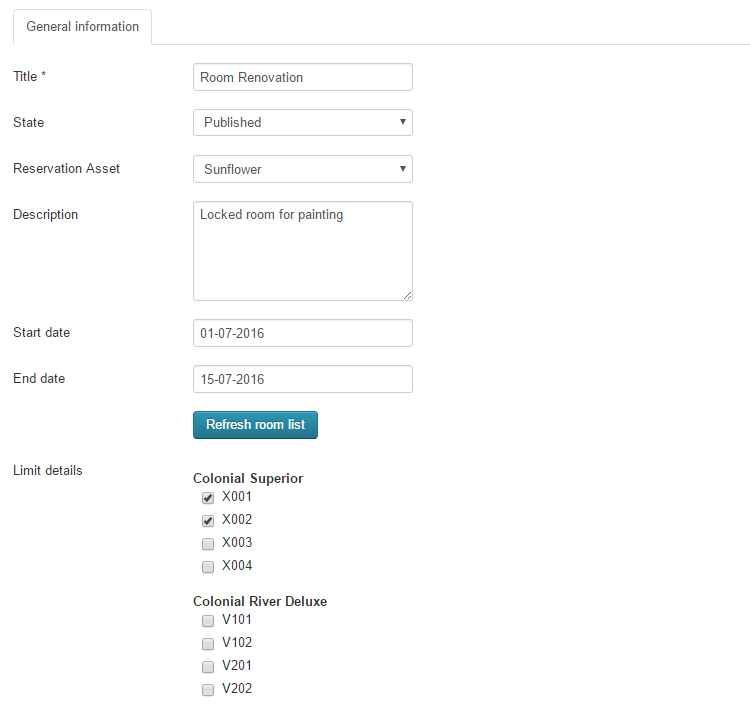The width and height of the screenshot is (750, 706).
Task: Click the State dropdown arrow
Action: tap(402, 122)
